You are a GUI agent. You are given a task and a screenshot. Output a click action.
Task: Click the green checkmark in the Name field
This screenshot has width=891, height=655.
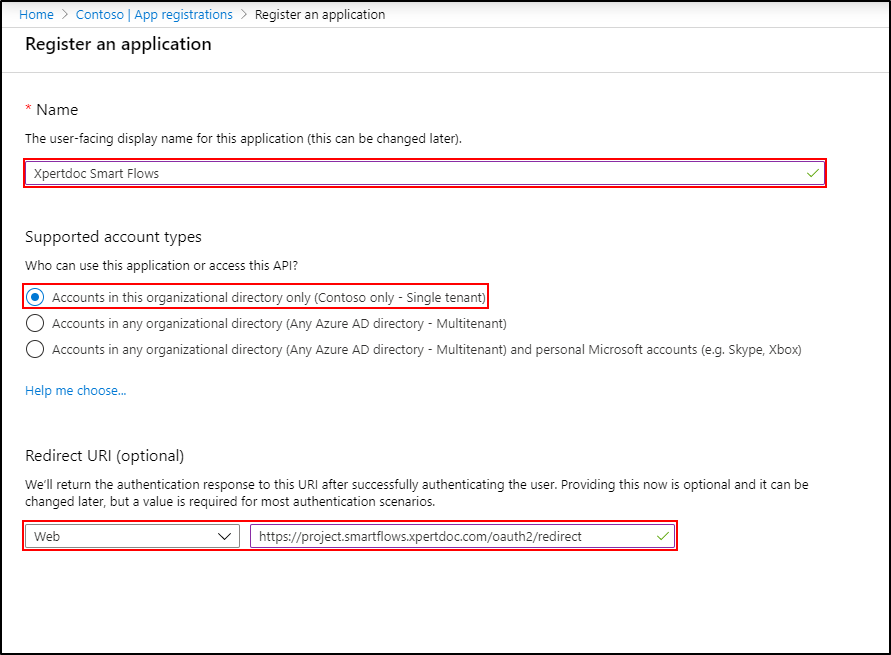click(x=813, y=173)
